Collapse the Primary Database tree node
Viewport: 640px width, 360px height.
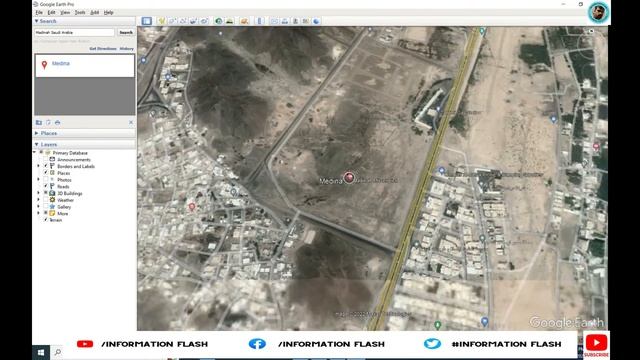click(x=35, y=153)
